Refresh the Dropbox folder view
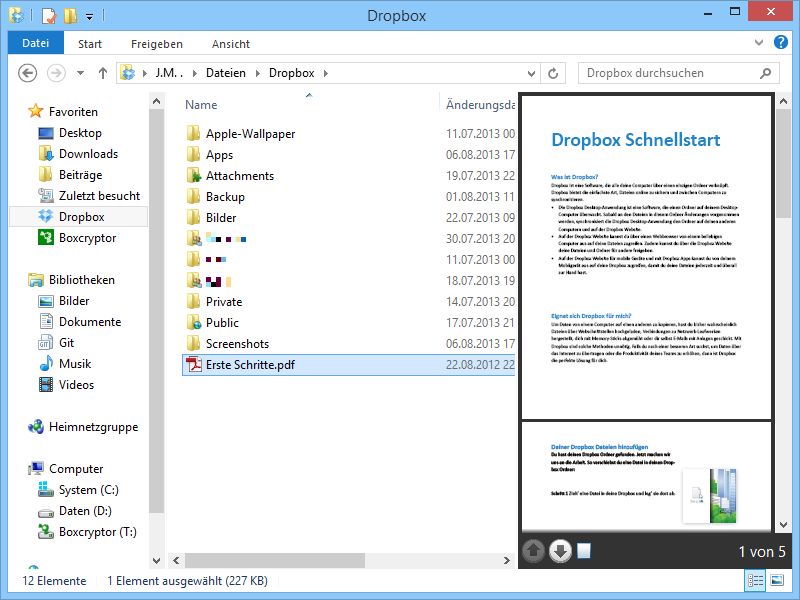800x600 pixels. pyautogui.click(x=553, y=73)
